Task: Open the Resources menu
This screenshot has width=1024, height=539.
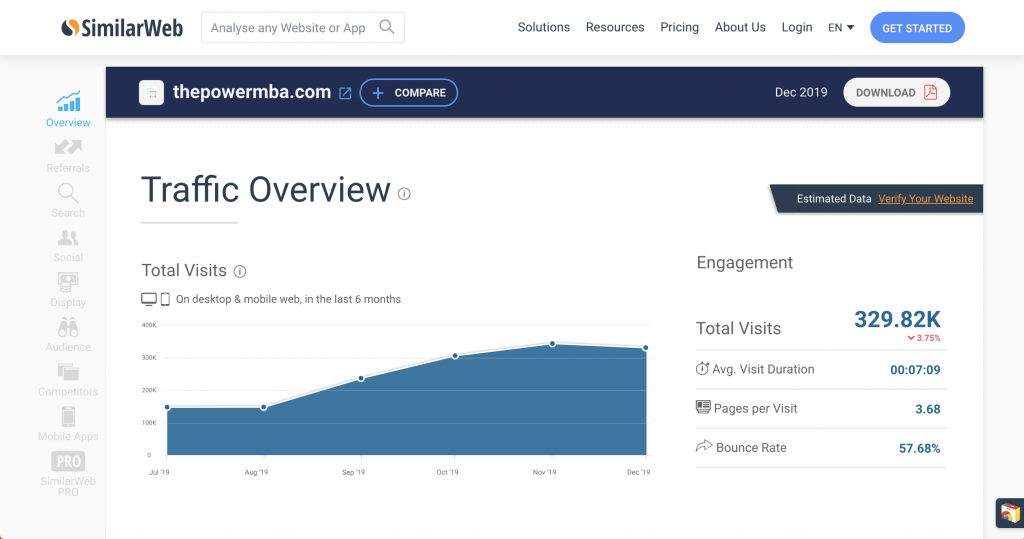Action: tap(615, 27)
